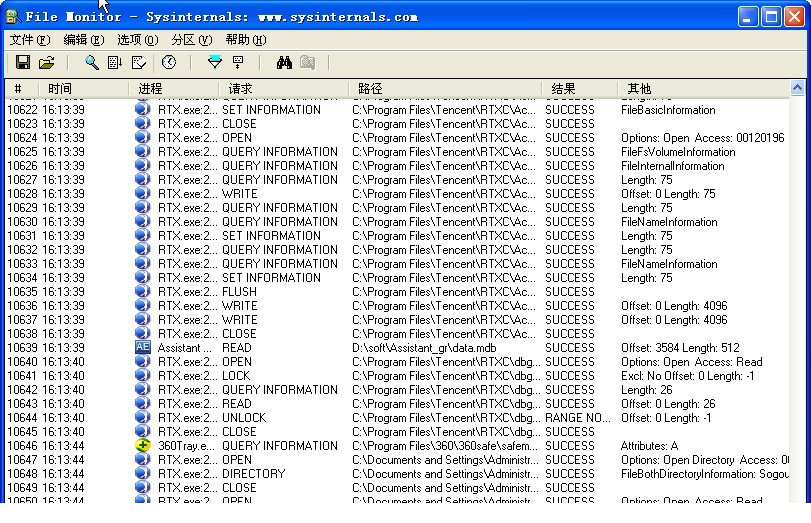Click the AE Assistant icon in row 10639
Viewport: 811px width, 523px height.
142,347
